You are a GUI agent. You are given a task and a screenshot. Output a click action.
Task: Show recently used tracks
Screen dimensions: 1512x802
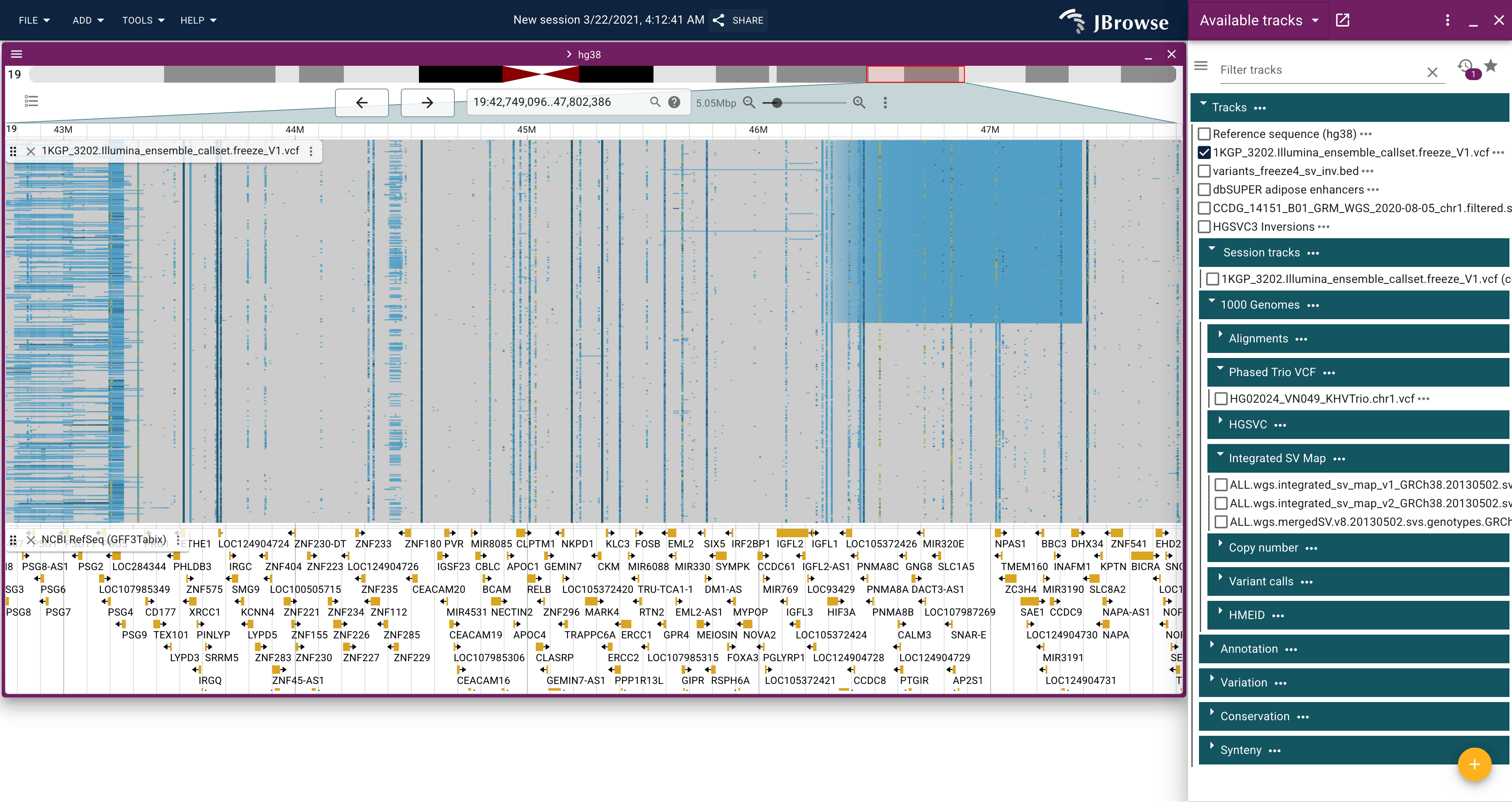tap(1465, 66)
